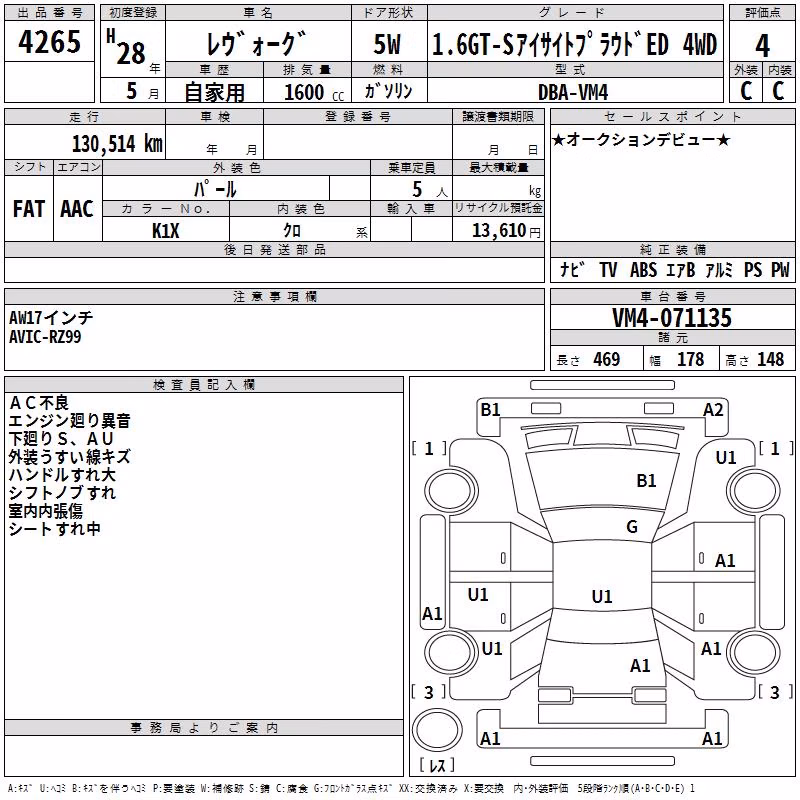Click the car name レヴォーグ

coord(257,43)
